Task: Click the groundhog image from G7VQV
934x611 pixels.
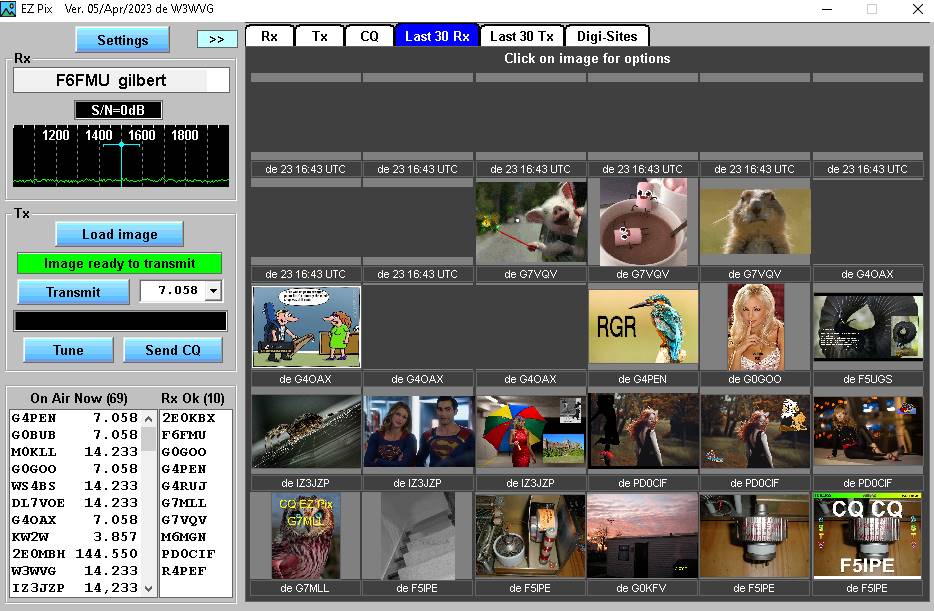Action: click(x=755, y=222)
